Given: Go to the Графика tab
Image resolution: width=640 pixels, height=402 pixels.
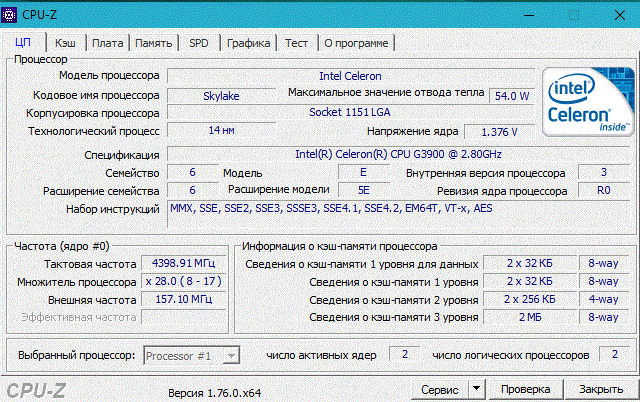Looking at the screenshot, I should 248,43.
